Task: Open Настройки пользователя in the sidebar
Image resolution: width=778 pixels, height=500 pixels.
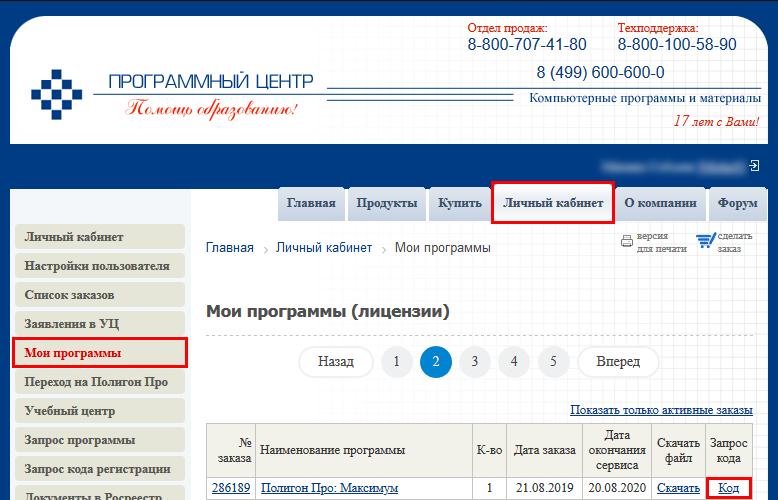Action: pyautogui.click(x=100, y=266)
